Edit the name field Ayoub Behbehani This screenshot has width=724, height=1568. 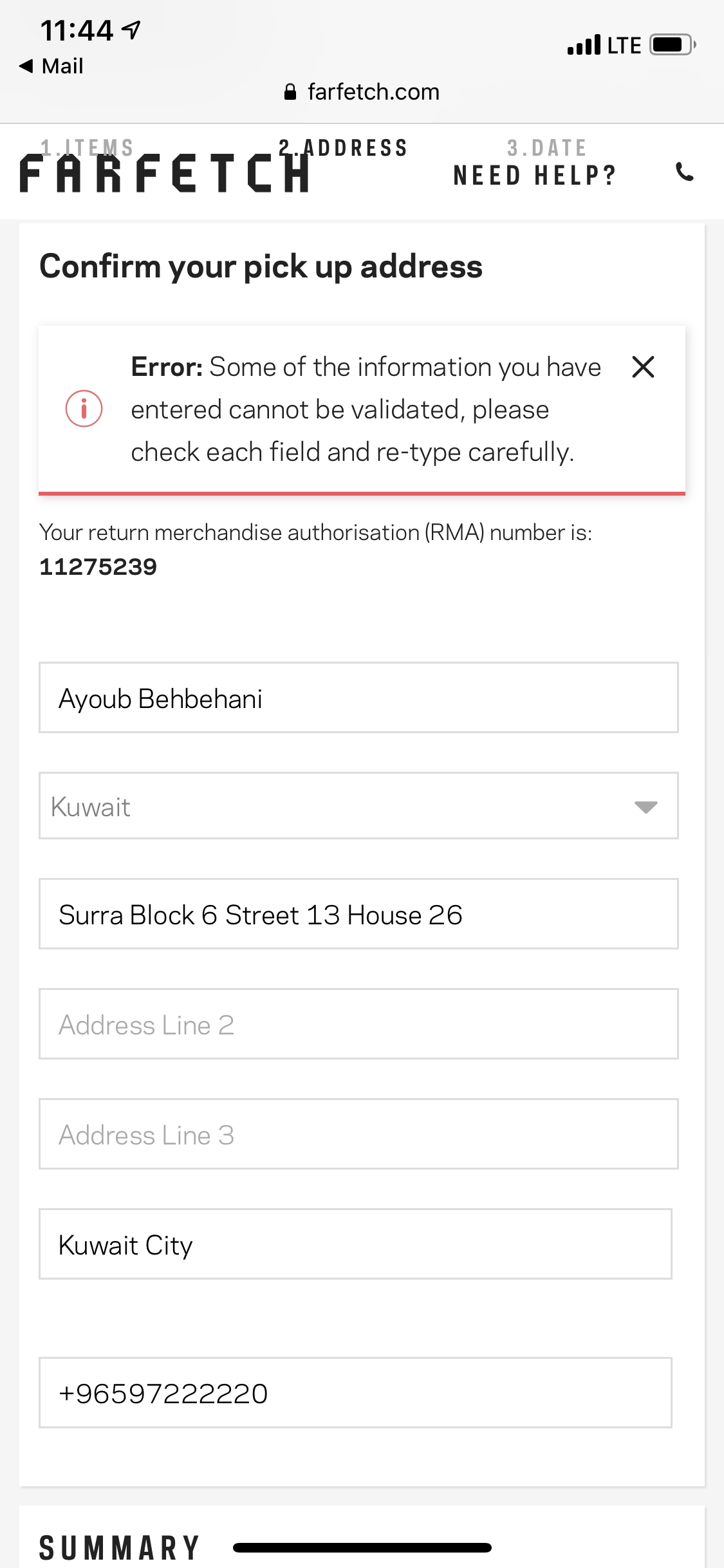click(358, 698)
